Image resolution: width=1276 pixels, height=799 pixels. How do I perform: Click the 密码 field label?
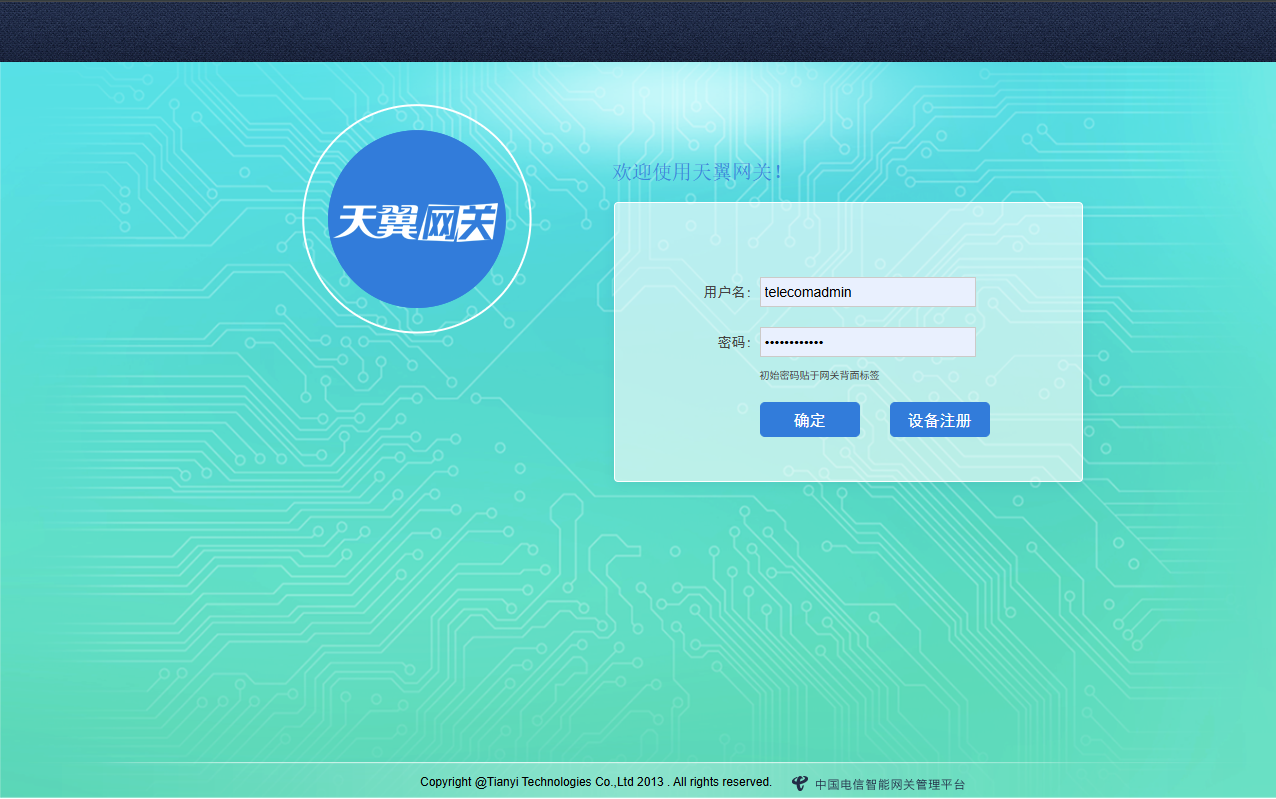click(733, 341)
